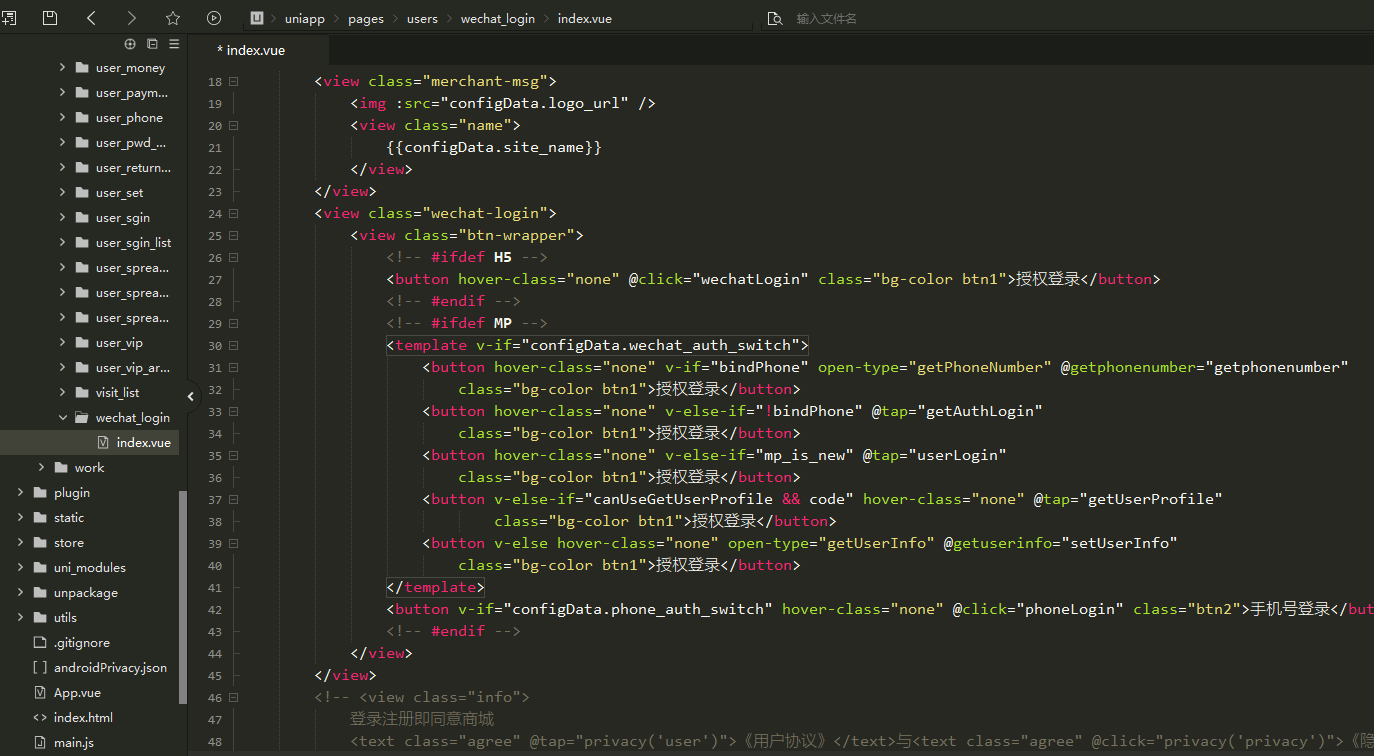Fold code block at line 24

pos(233,213)
